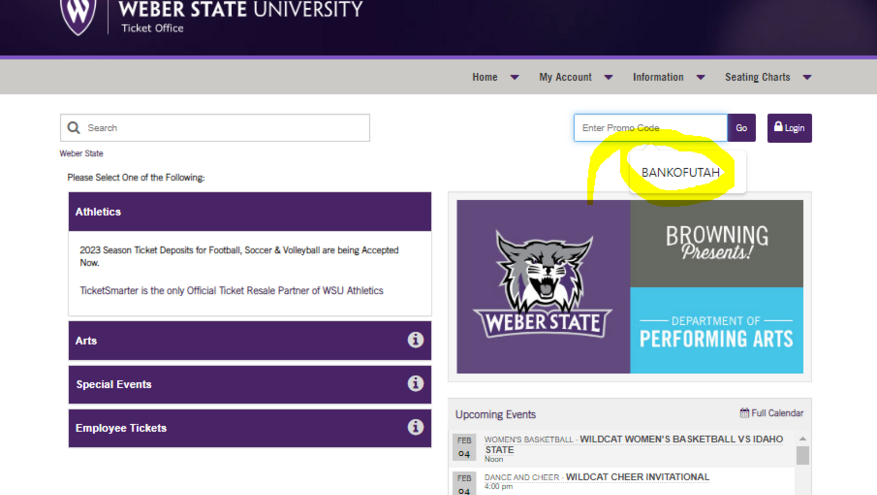
Task: Click the Weber State W shield logo
Action: point(78,15)
